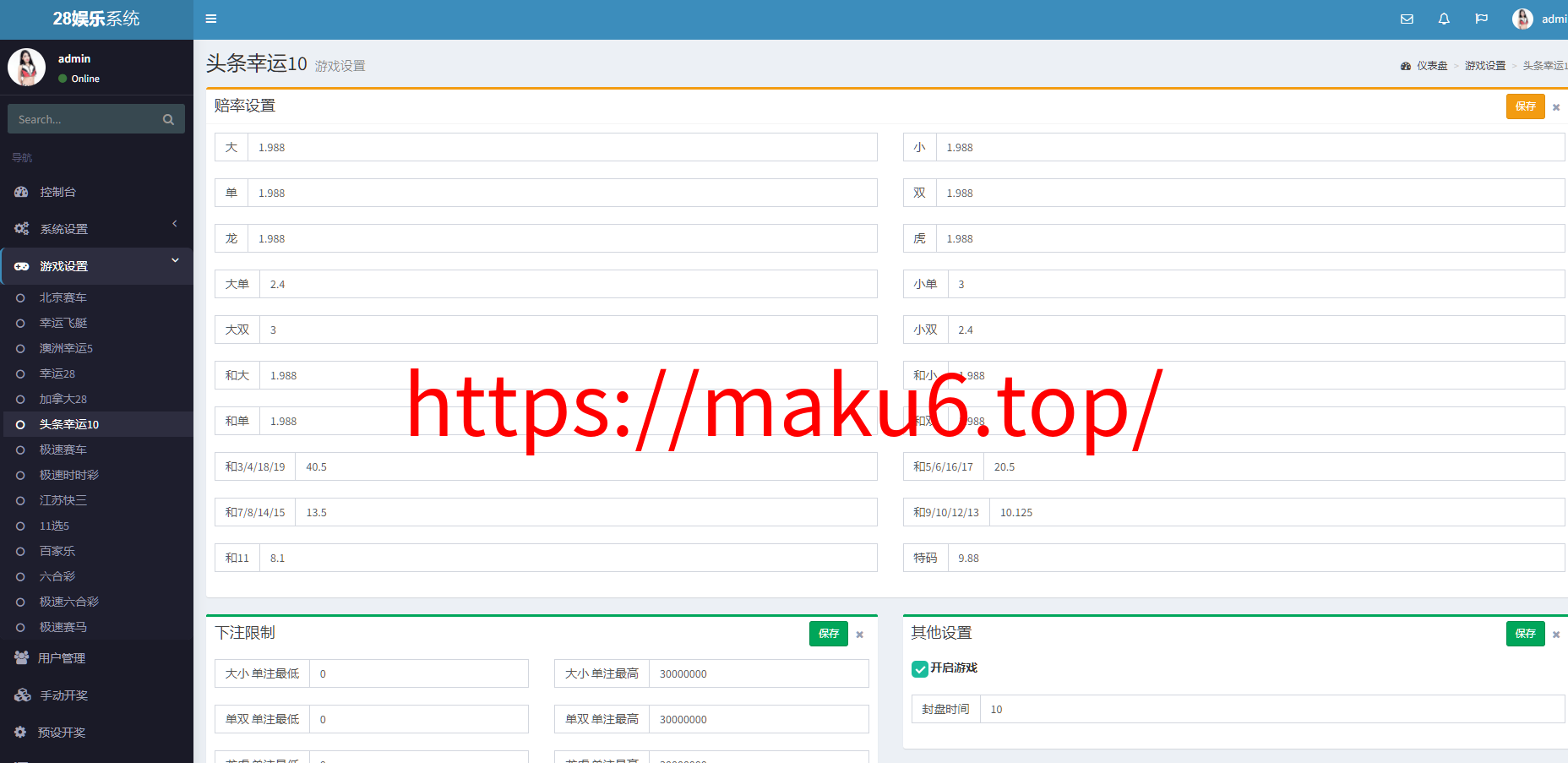This screenshot has width=1568, height=763.
Task: Collapse the 游戏设置 menu chevron
Action: [175, 260]
